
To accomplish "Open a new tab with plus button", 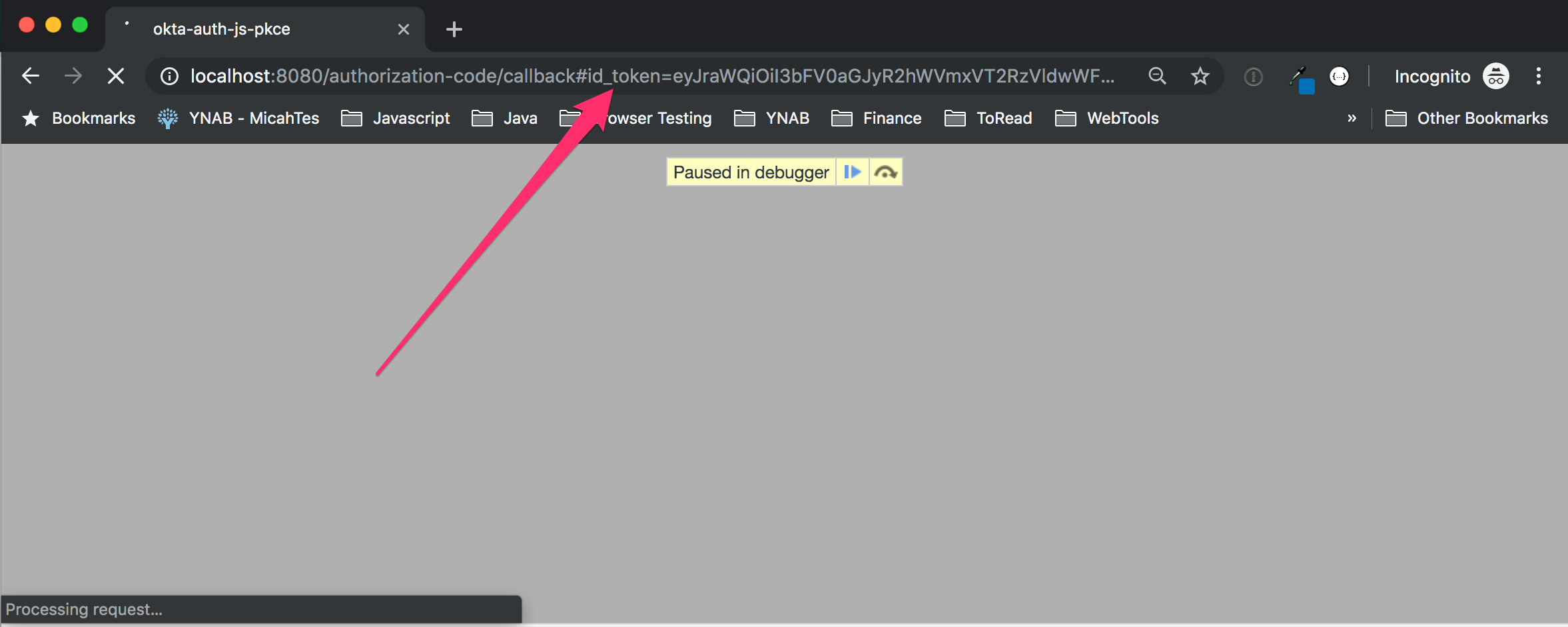I will [454, 29].
